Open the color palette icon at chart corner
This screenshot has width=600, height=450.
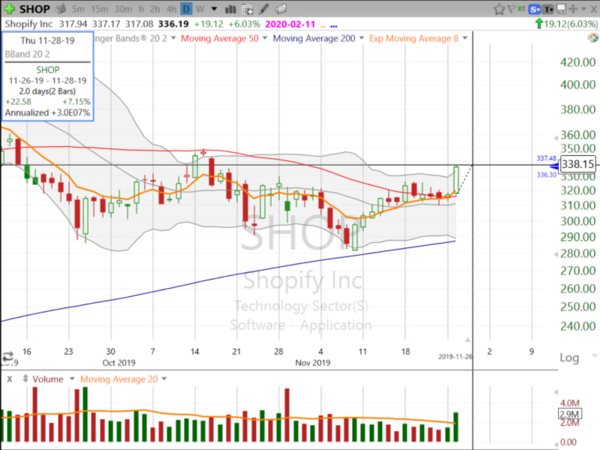(593, 38)
